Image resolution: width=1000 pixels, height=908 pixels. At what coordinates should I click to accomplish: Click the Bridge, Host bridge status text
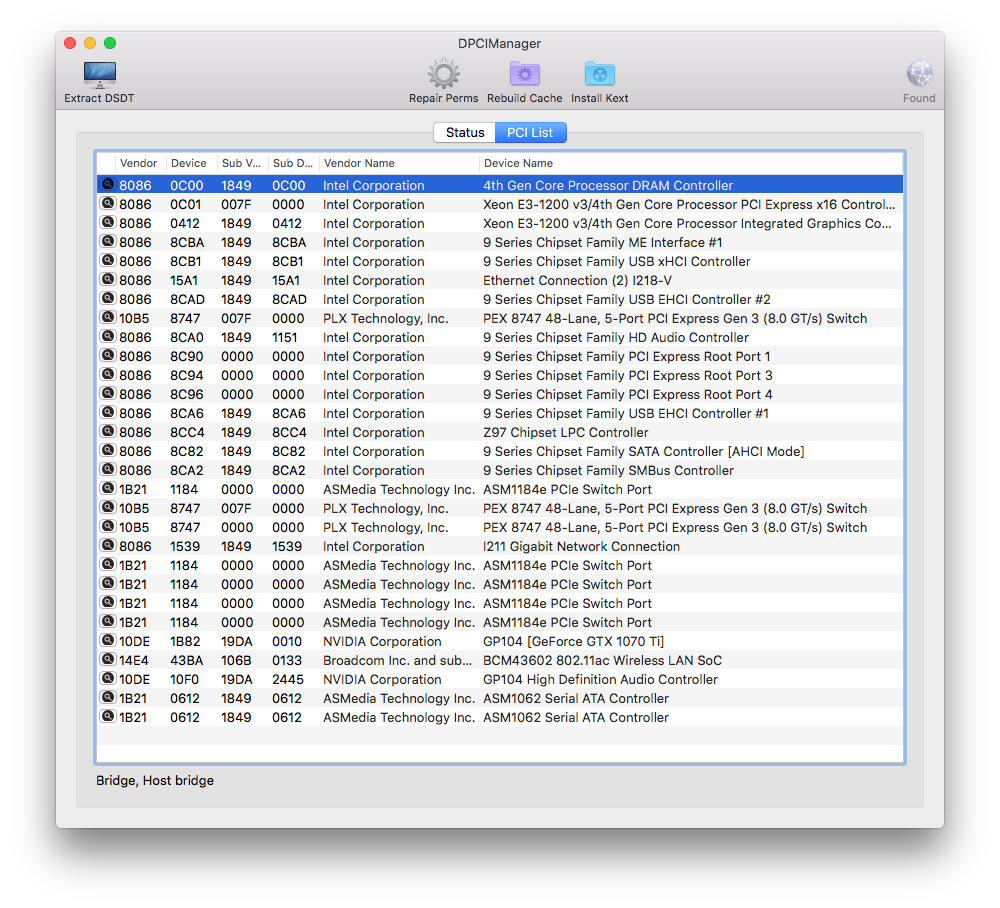[x=155, y=780]
